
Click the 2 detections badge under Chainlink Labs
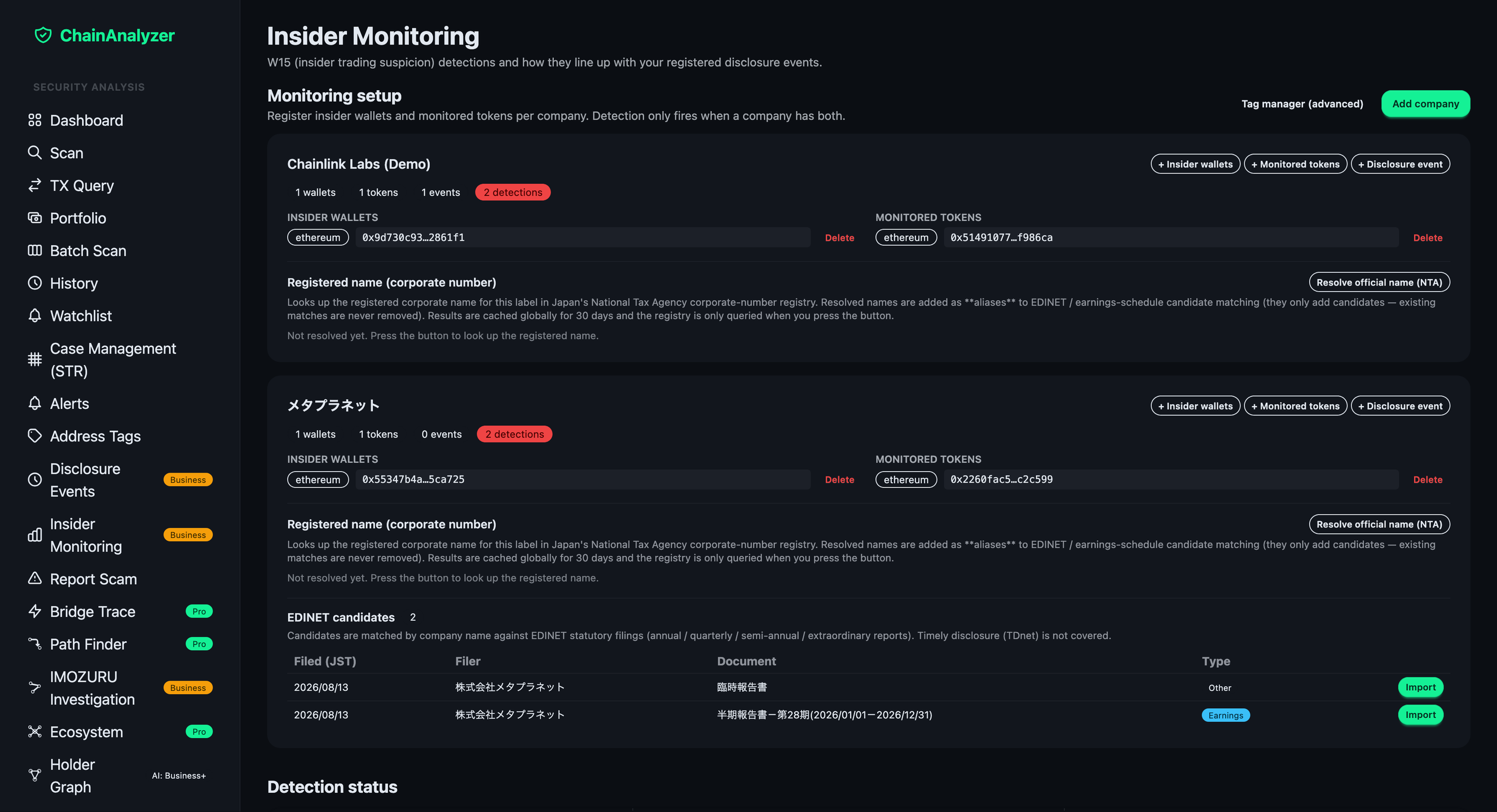click(x=513, y=192)
